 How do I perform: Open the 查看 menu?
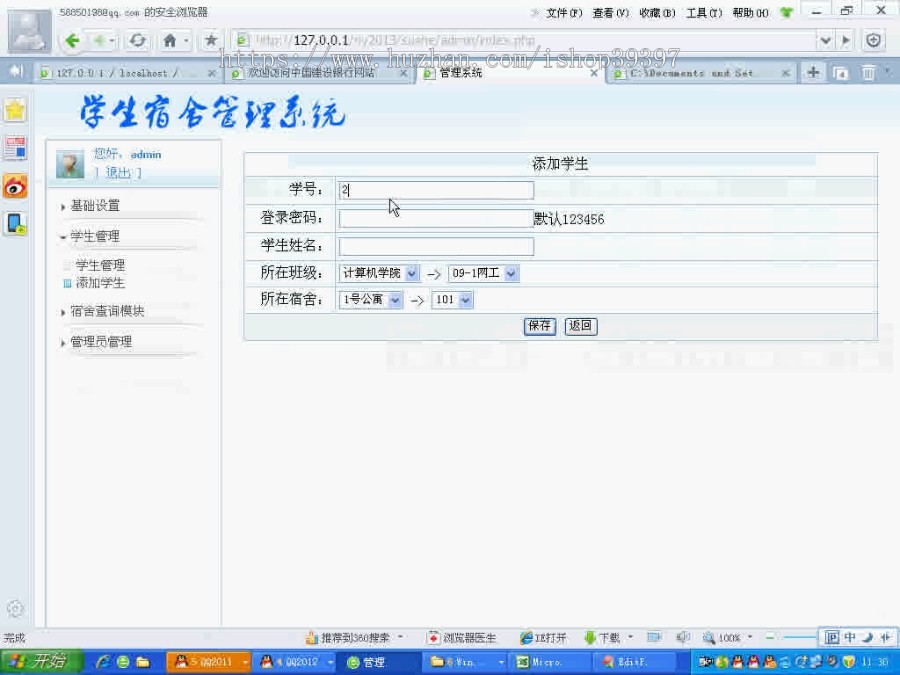[x=611, y=13]
